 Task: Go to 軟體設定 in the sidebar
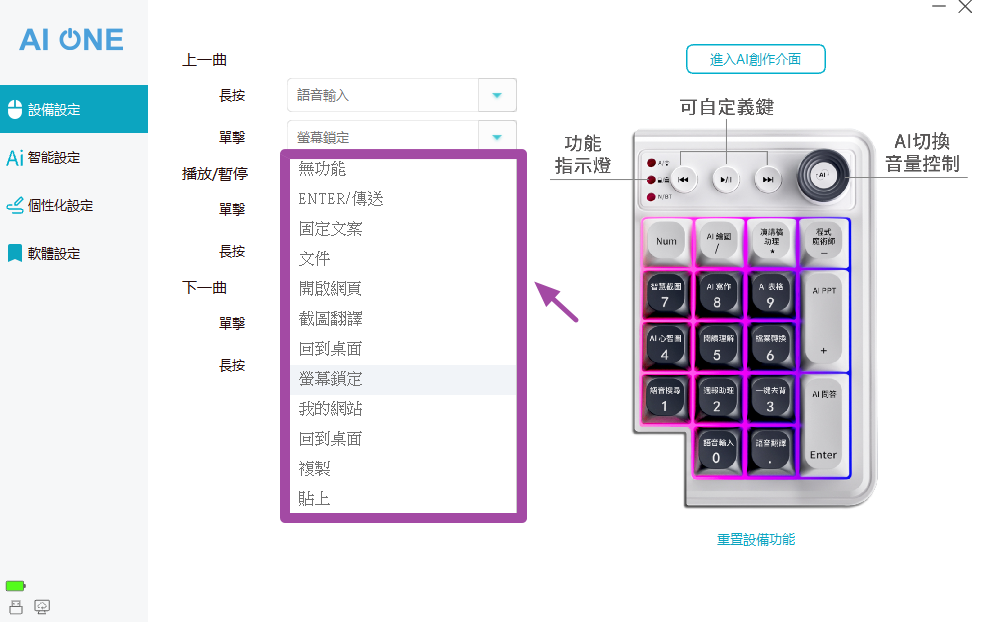(54, 254)
